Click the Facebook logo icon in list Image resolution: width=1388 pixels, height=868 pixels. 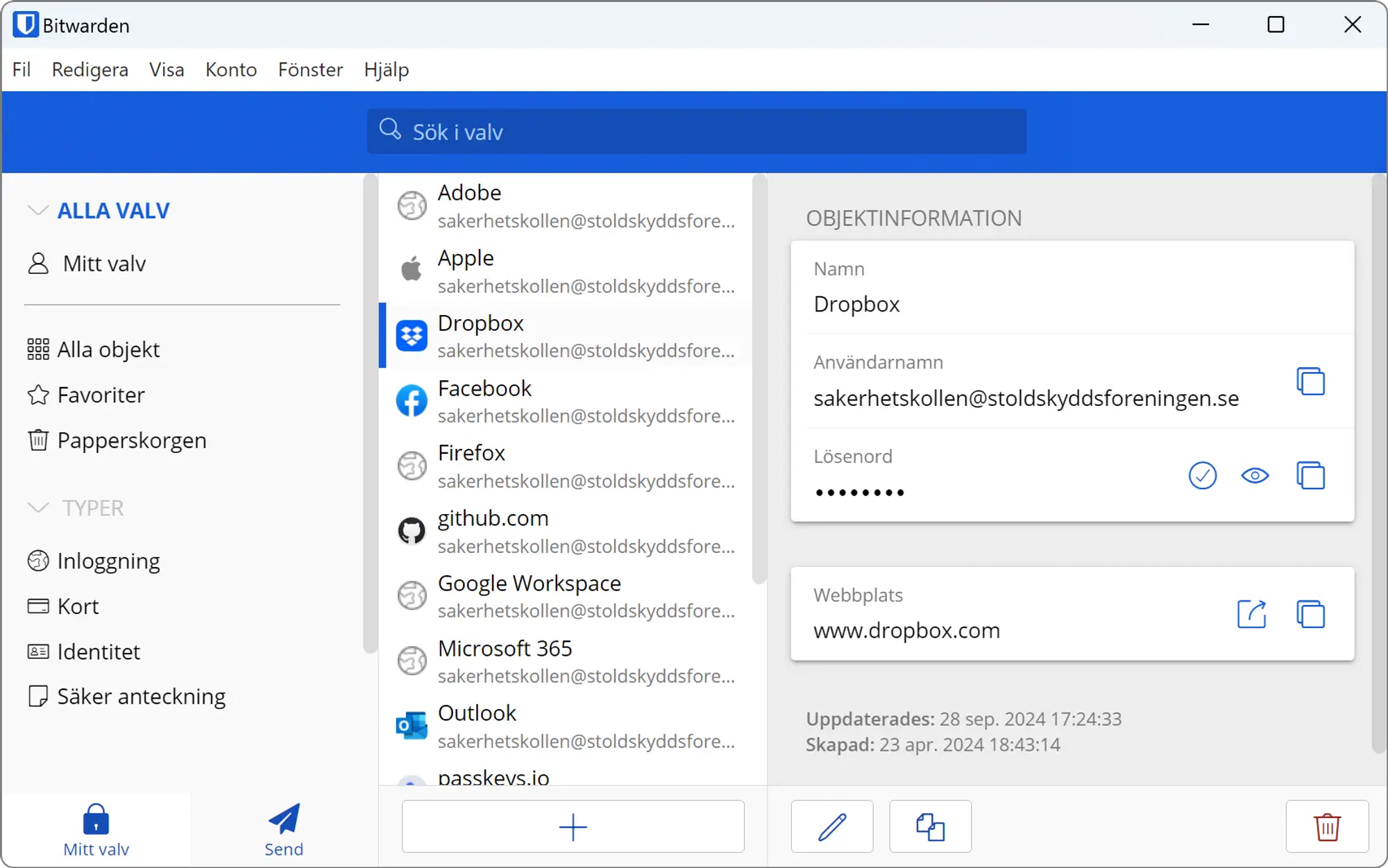tap(412, 401)
